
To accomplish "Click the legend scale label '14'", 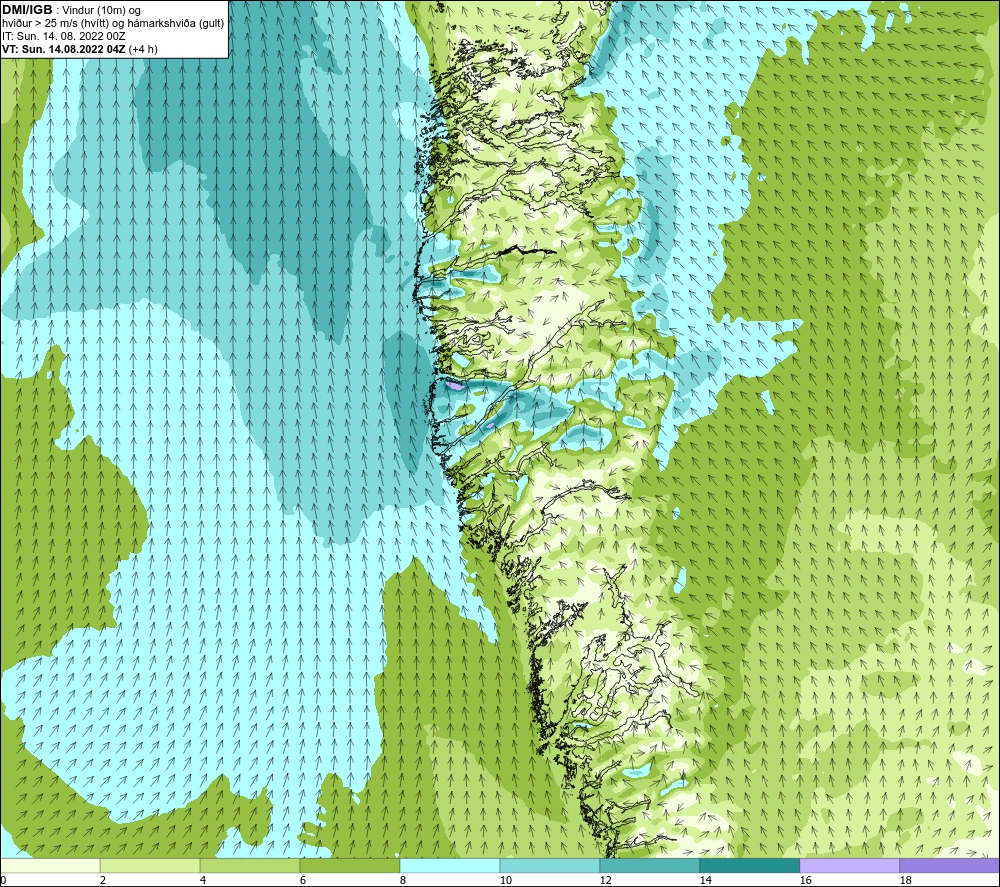I will coord(705,881).
